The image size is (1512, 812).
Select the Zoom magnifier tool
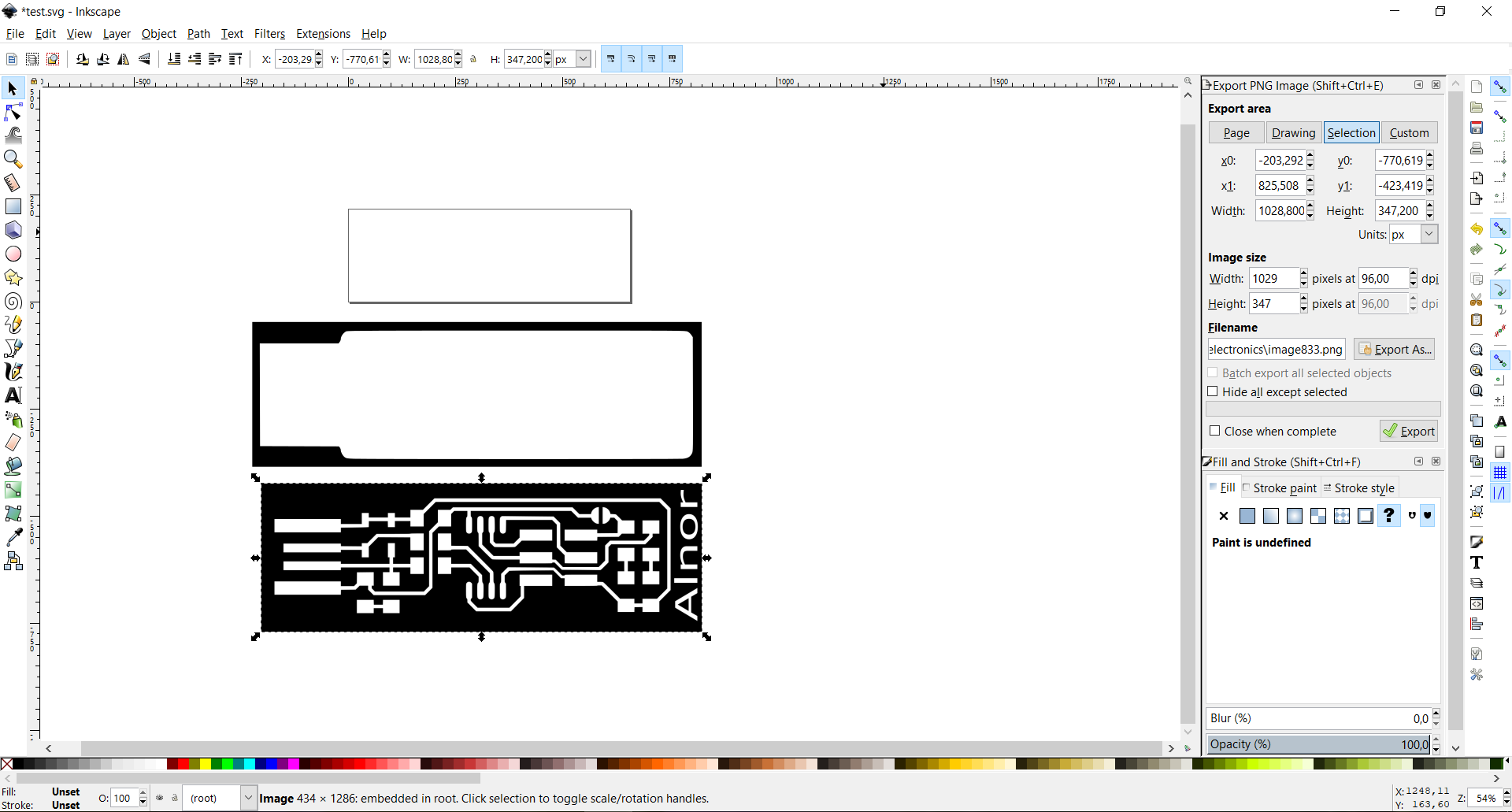(13, 159)
